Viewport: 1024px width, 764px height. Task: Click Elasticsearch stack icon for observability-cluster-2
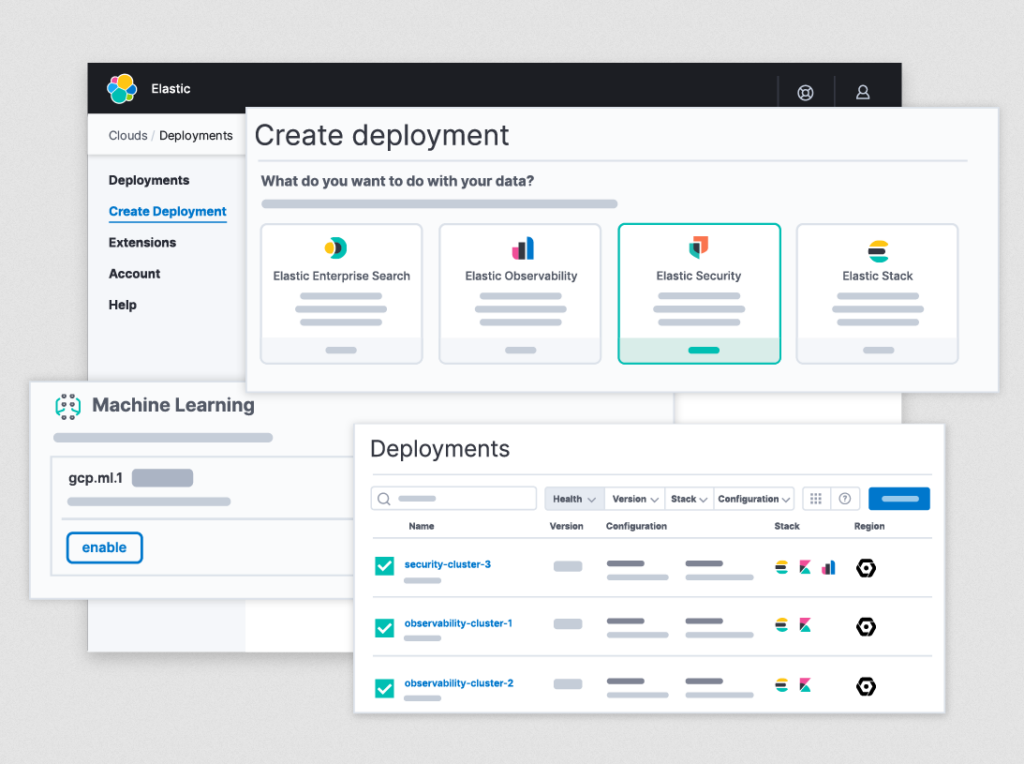[781, 685]
